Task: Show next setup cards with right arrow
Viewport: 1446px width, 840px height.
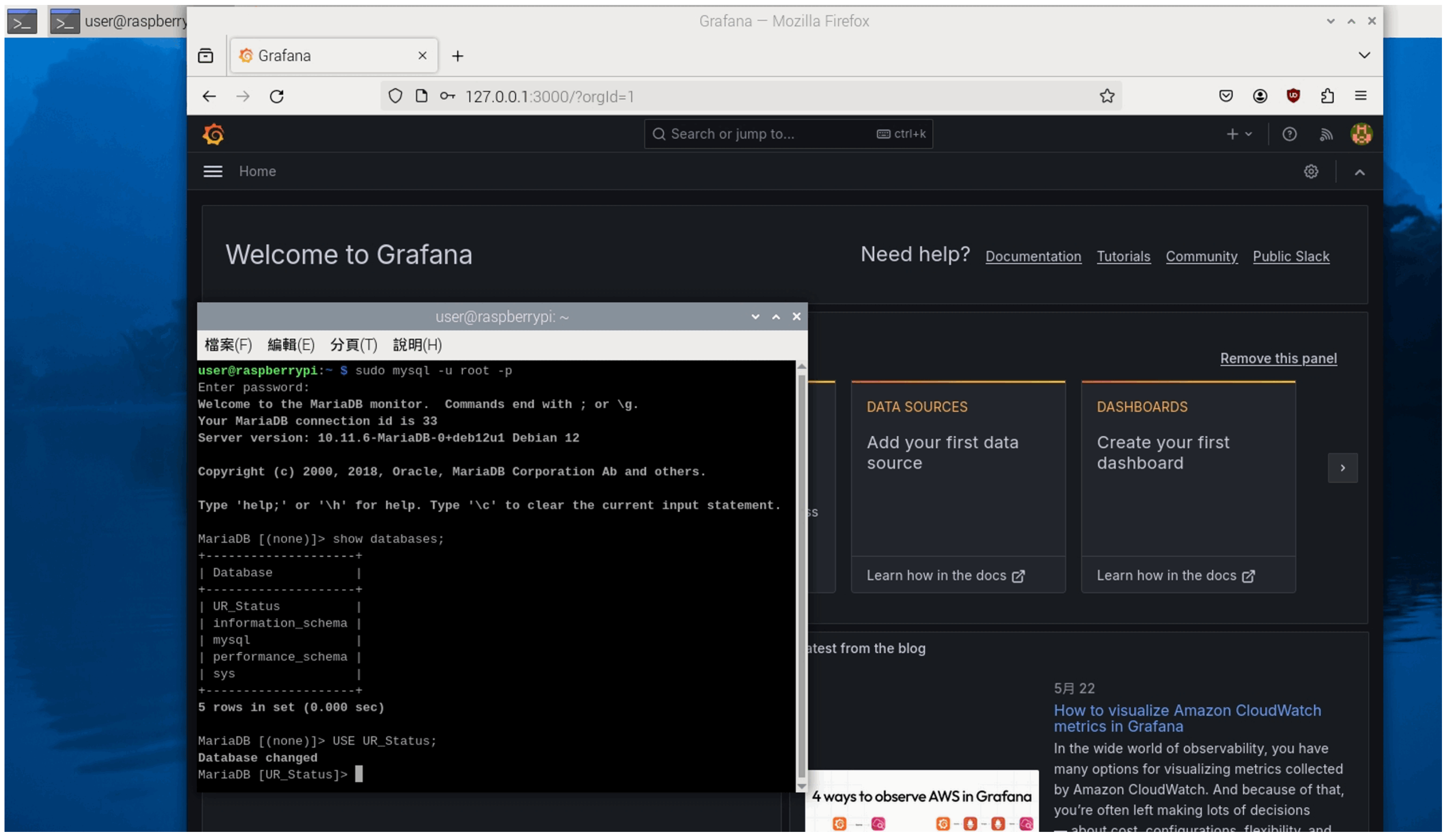Action: tap(1343, 468)
